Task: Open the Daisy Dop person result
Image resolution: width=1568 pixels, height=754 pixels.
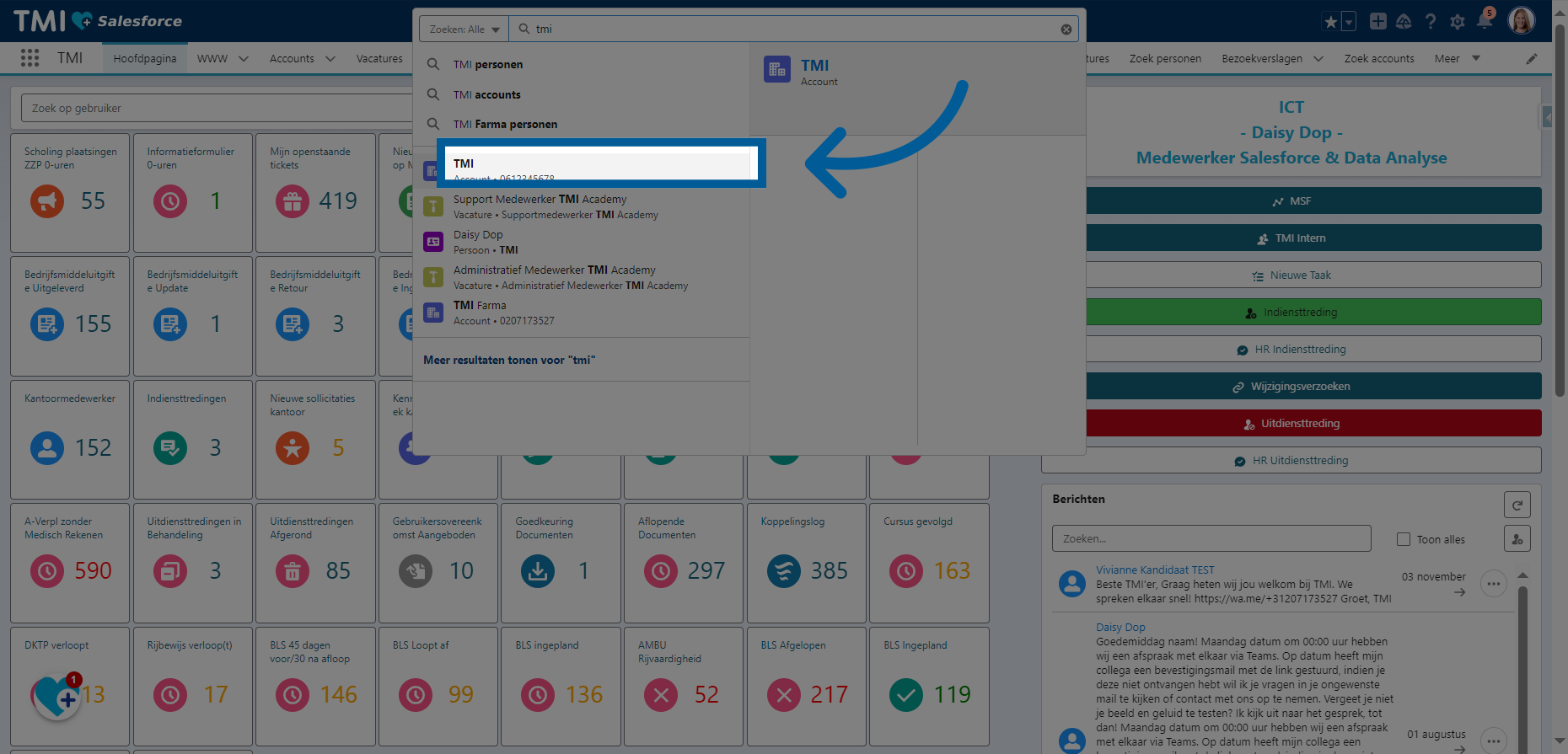Action: point(582,242)
